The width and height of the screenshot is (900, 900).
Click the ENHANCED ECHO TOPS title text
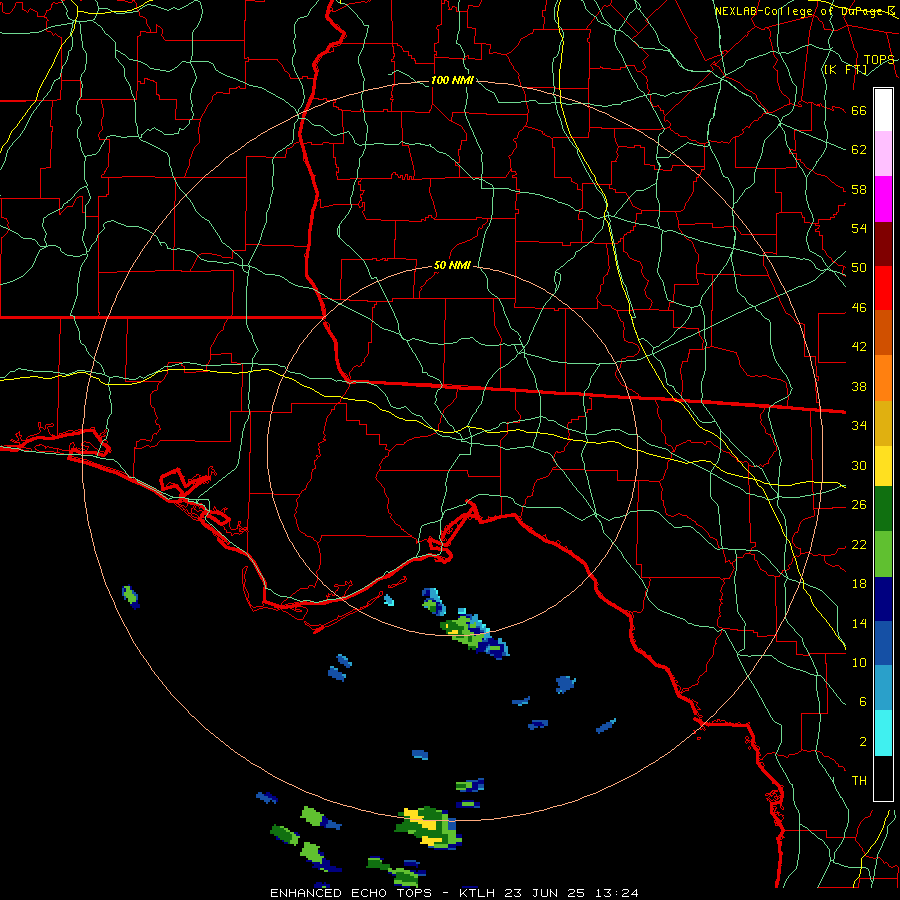click(x=351, y=893)
